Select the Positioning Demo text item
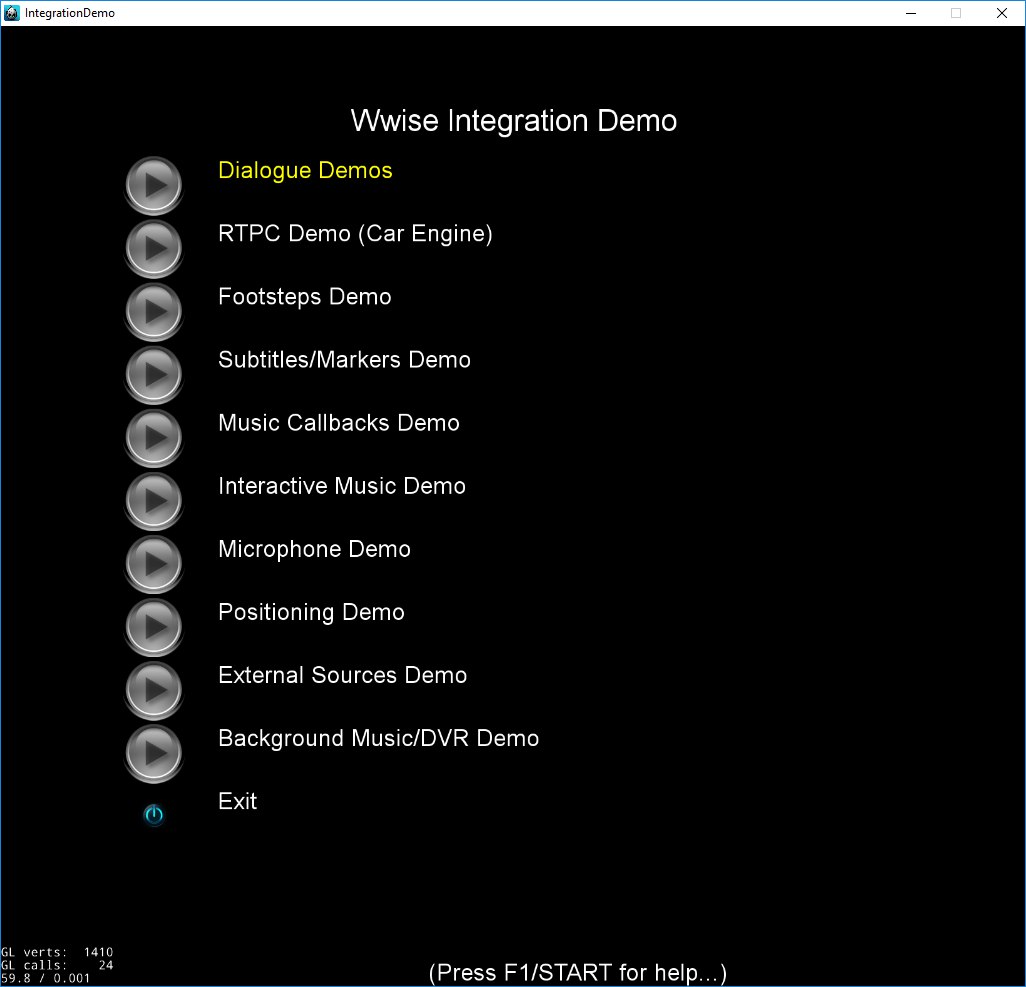The width and height of the screenshot is (1026, 987). click(311, 612)
